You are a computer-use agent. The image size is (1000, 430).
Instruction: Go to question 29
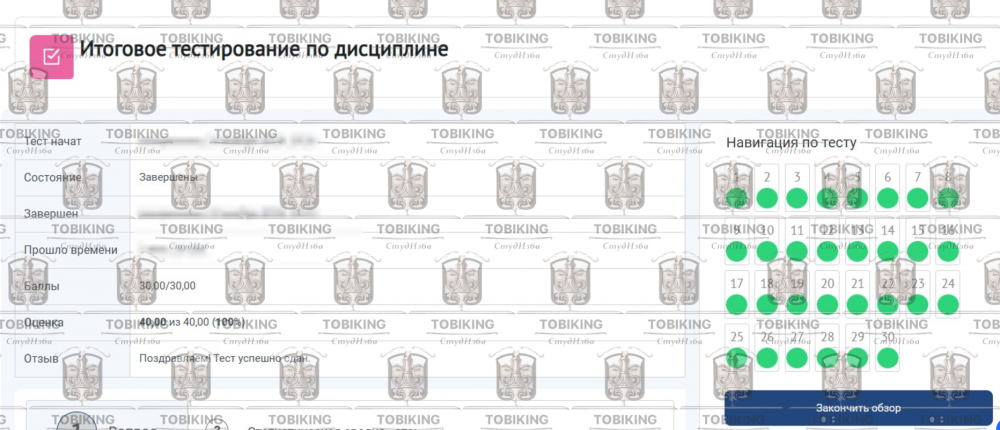point(857,346)
